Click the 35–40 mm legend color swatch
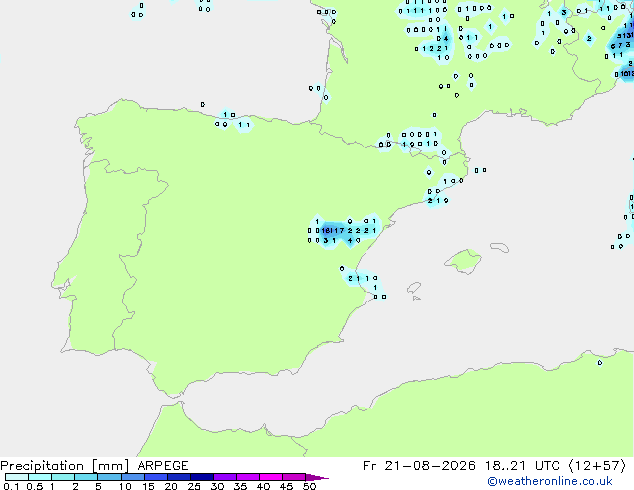This screenshot has width=634, height=490. (x=248, y=477)
